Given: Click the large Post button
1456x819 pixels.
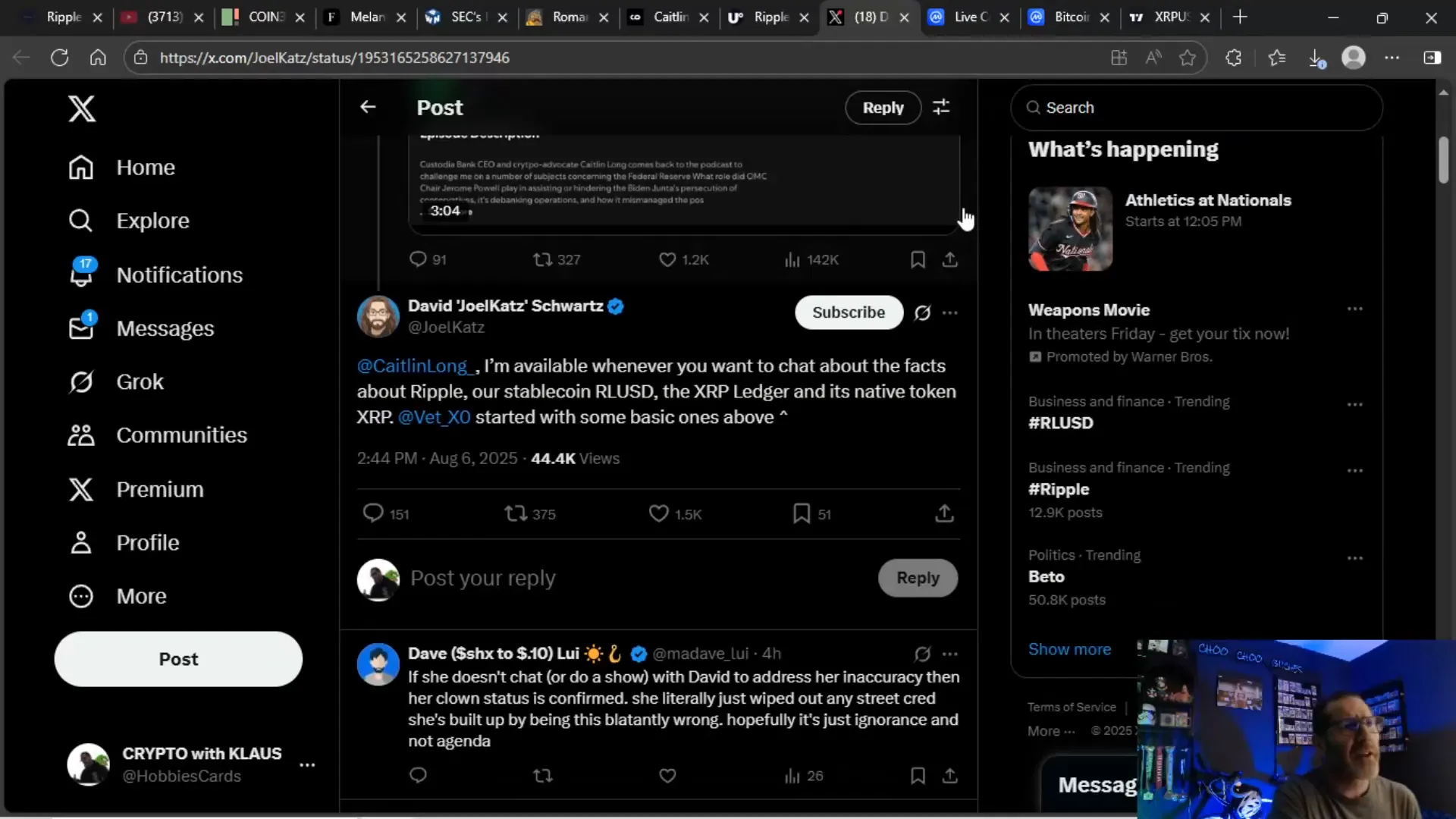Looking at the screenshot, I should [x=178, y=659].
